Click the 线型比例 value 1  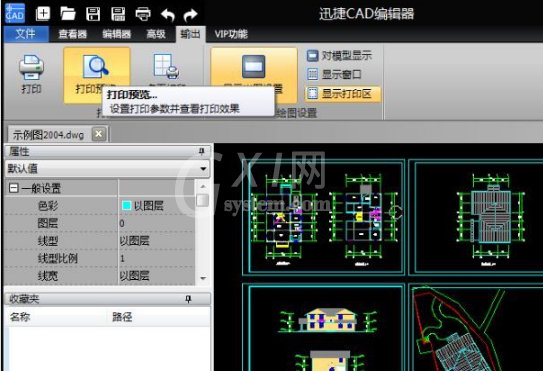pos(122,258)
